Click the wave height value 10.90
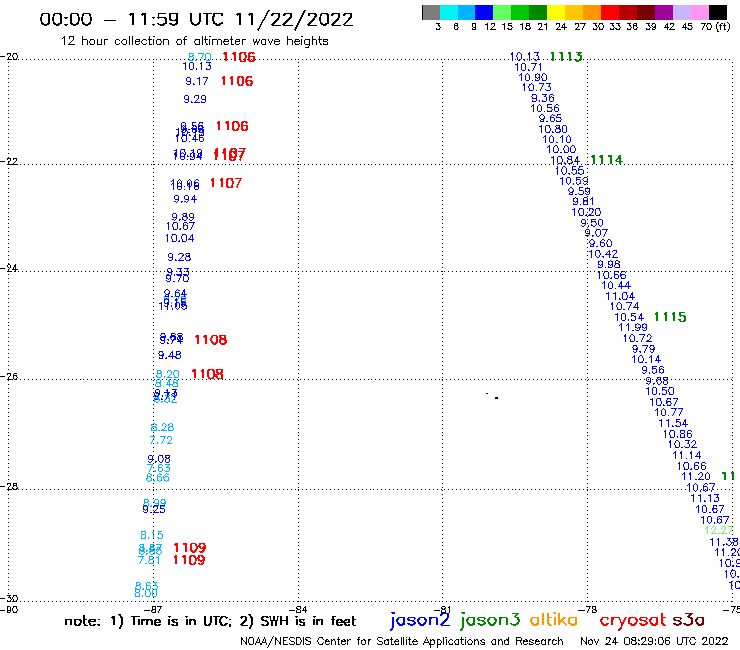 tap(533, 77)
